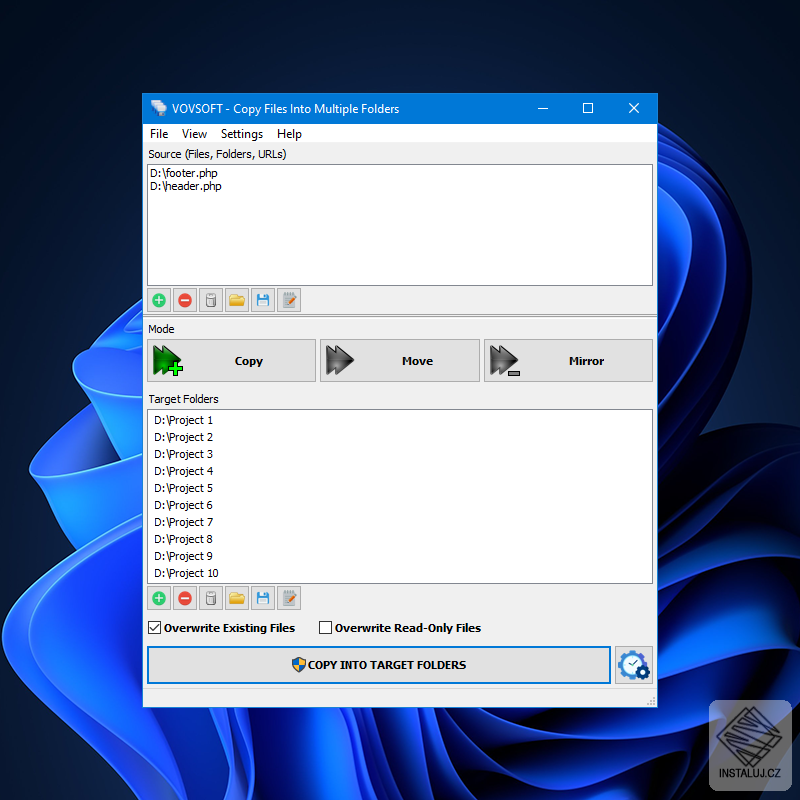Load target folders list from folder icon
Viewport: 800px width, 800px height.
click(x=237, y=598)
